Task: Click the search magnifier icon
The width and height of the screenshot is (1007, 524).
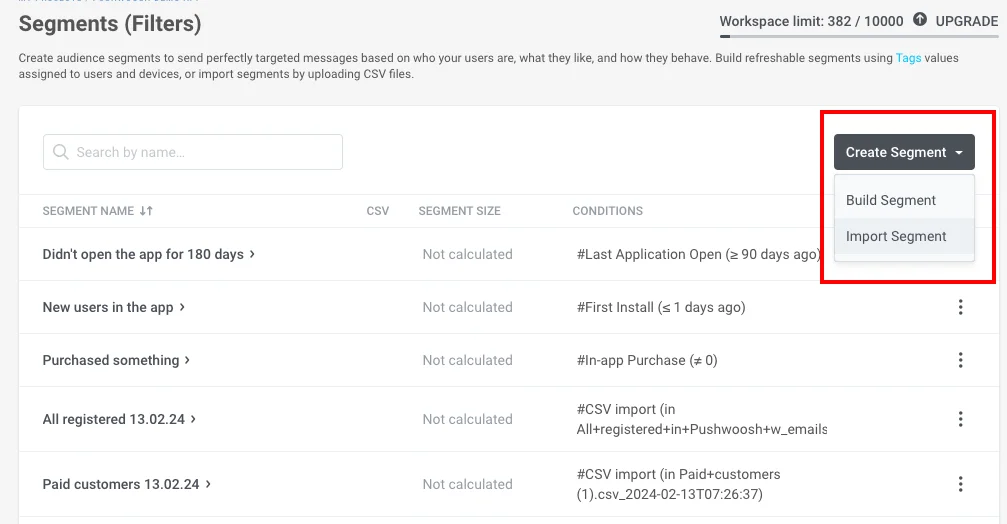Action: pyautogui.click(x=60, y=152)
